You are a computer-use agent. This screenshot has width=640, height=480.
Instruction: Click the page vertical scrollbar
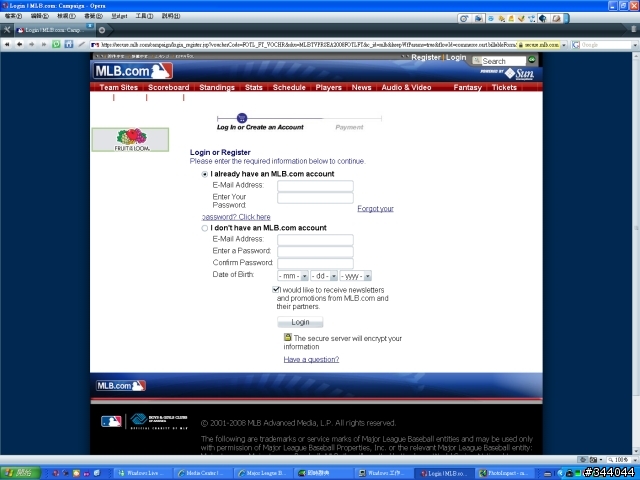point(636,253)
